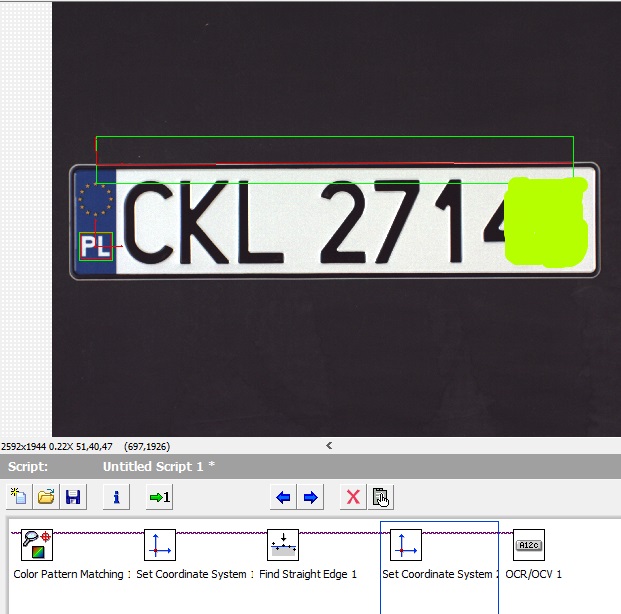621x614 pixels.
Task: Select the first Set Coordinate System step icon
Action: pos(160,545)
